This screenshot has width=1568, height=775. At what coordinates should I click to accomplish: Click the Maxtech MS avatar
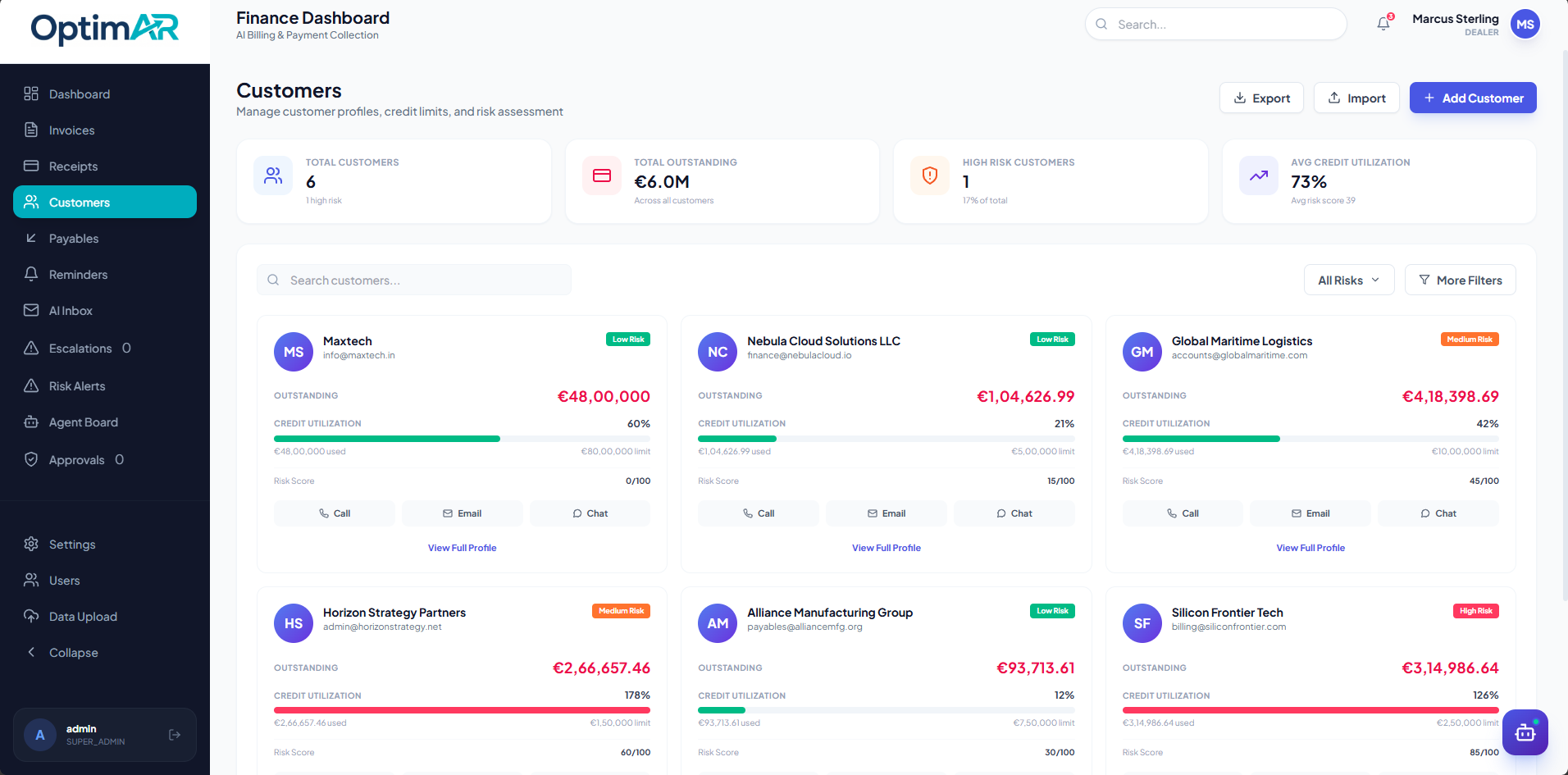294,352
